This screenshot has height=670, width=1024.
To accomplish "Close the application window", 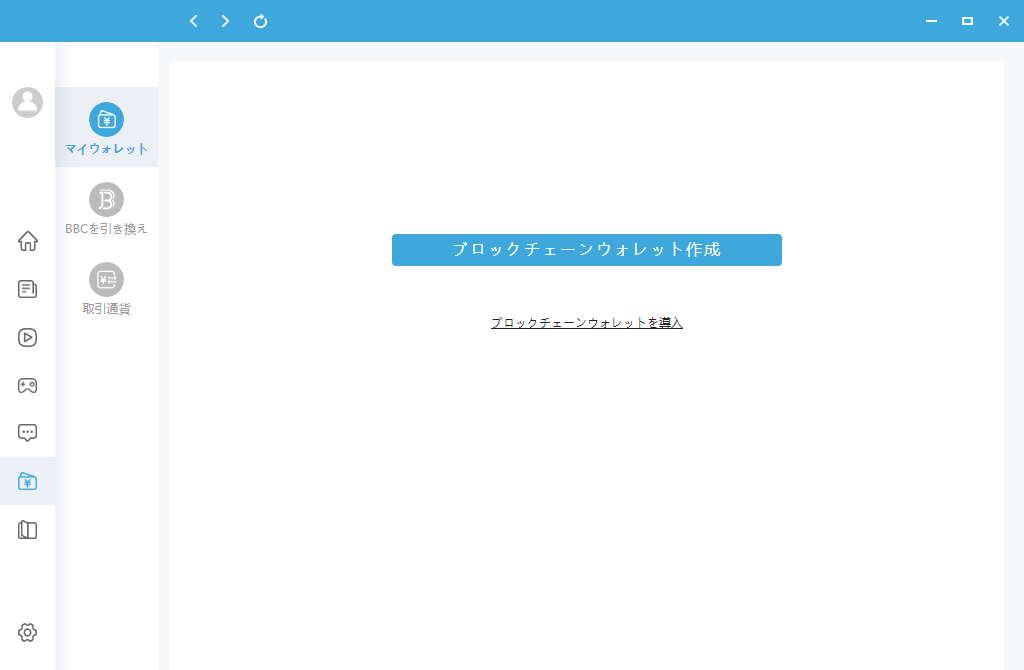I will [x=1003, y=21].
